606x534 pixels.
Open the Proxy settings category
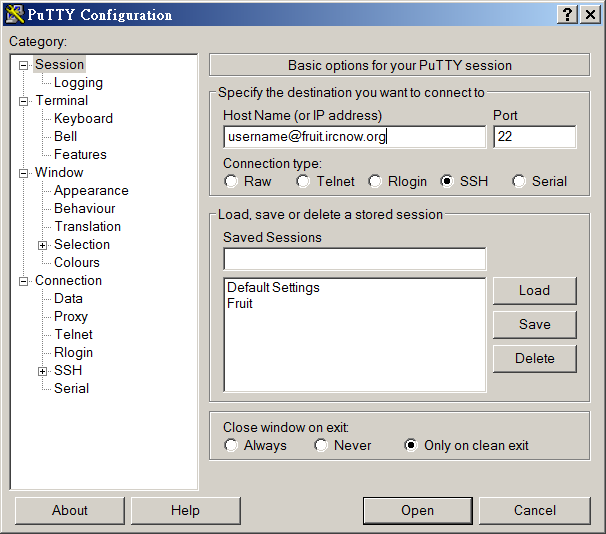tap(71, 316)
